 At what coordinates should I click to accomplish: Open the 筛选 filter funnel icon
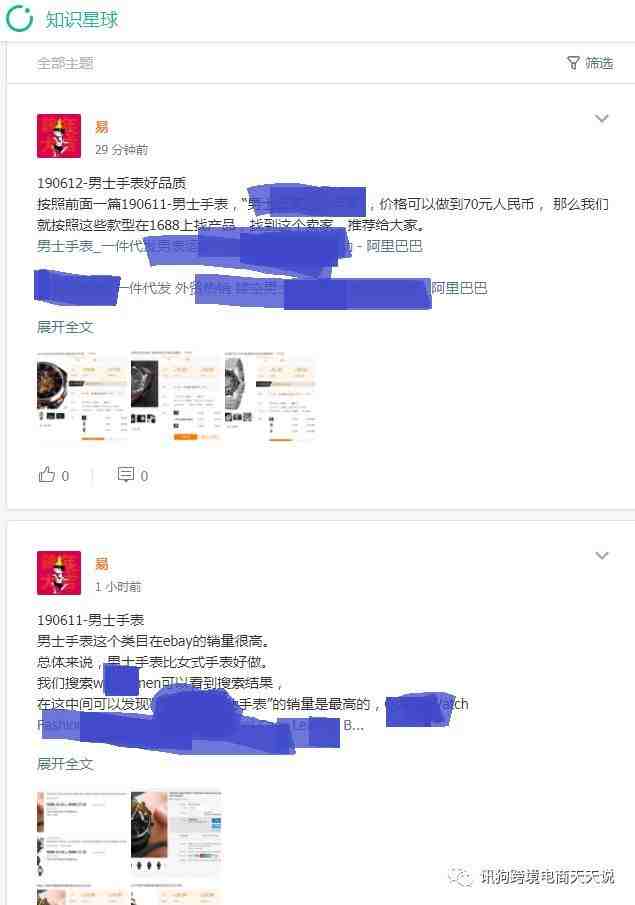pos(573,63)
